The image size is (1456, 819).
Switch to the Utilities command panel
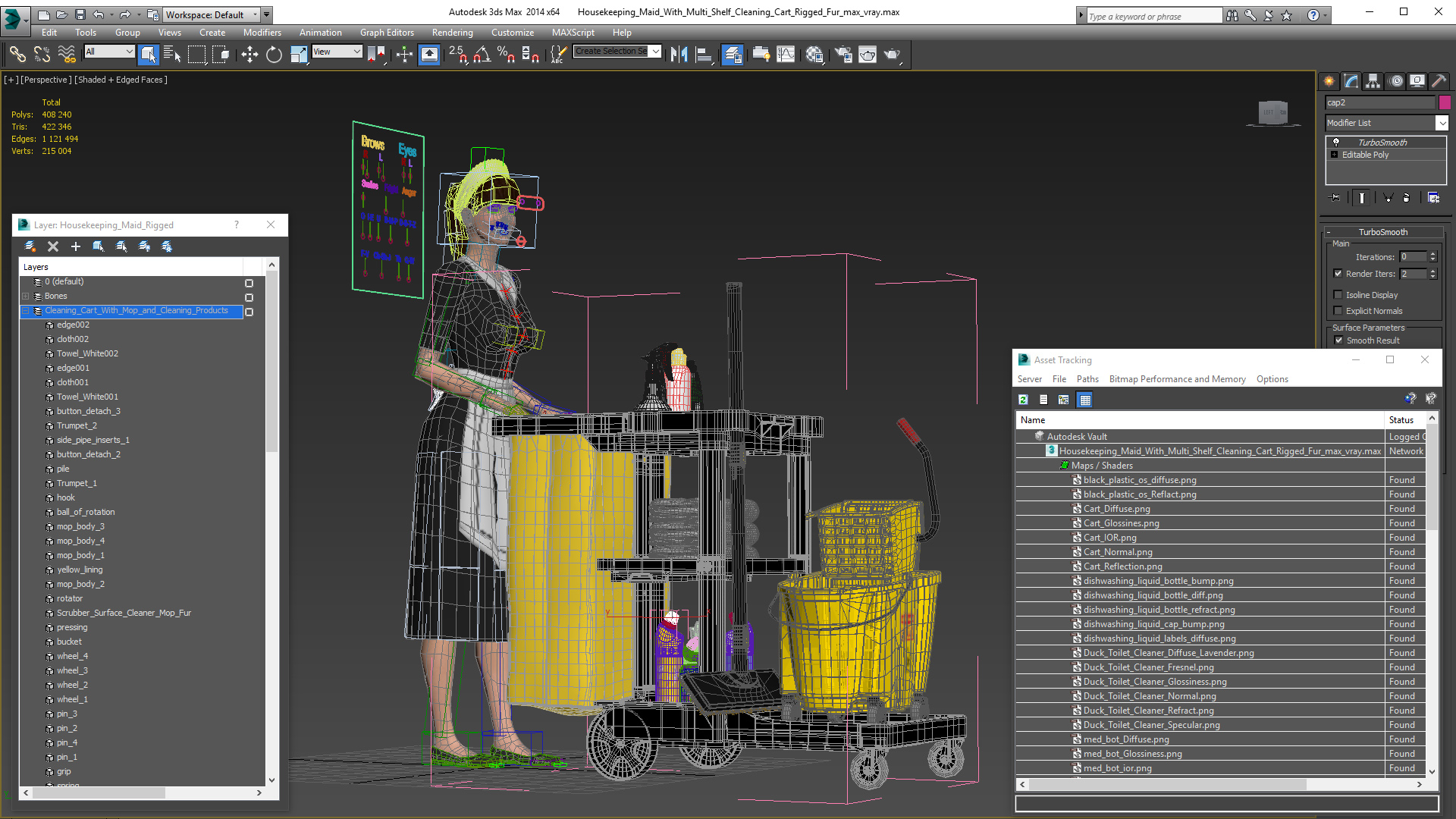pyautogui.click(x=1439, y=81)
